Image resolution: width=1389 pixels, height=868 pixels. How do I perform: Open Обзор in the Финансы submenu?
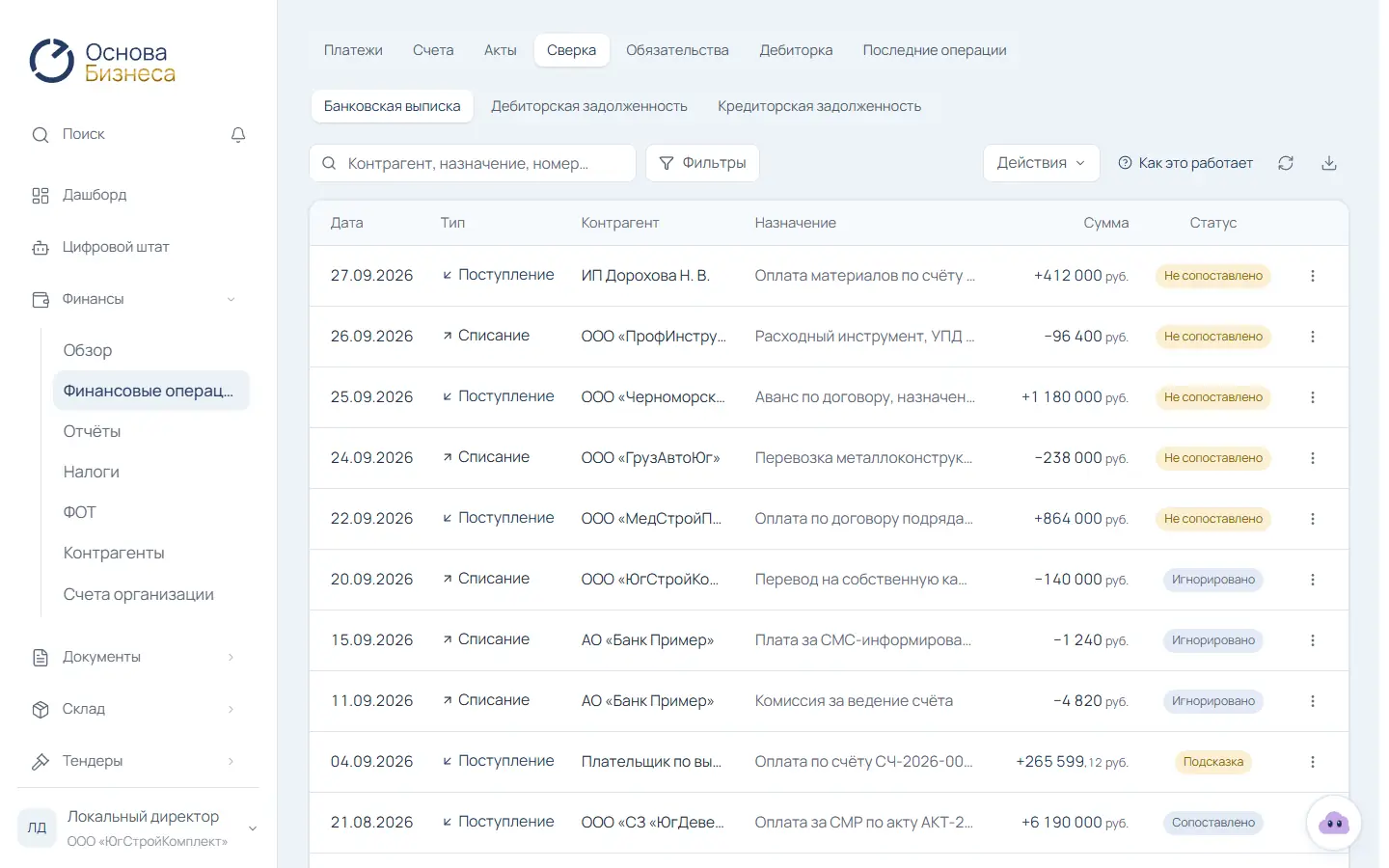click(x=150, y=350)
